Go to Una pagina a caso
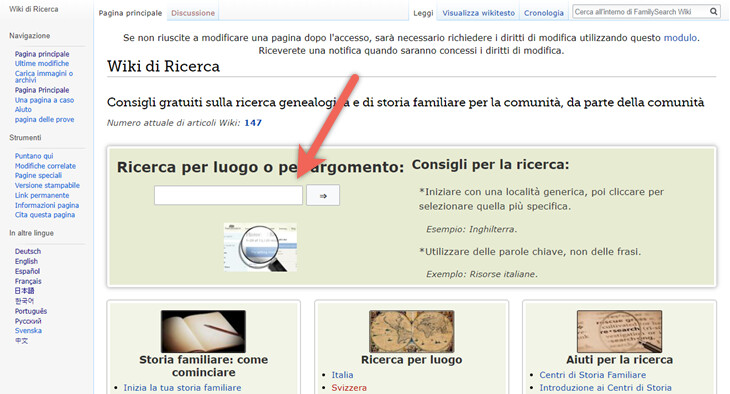Viewport: 730px width, 394px height. coord(44,100)
